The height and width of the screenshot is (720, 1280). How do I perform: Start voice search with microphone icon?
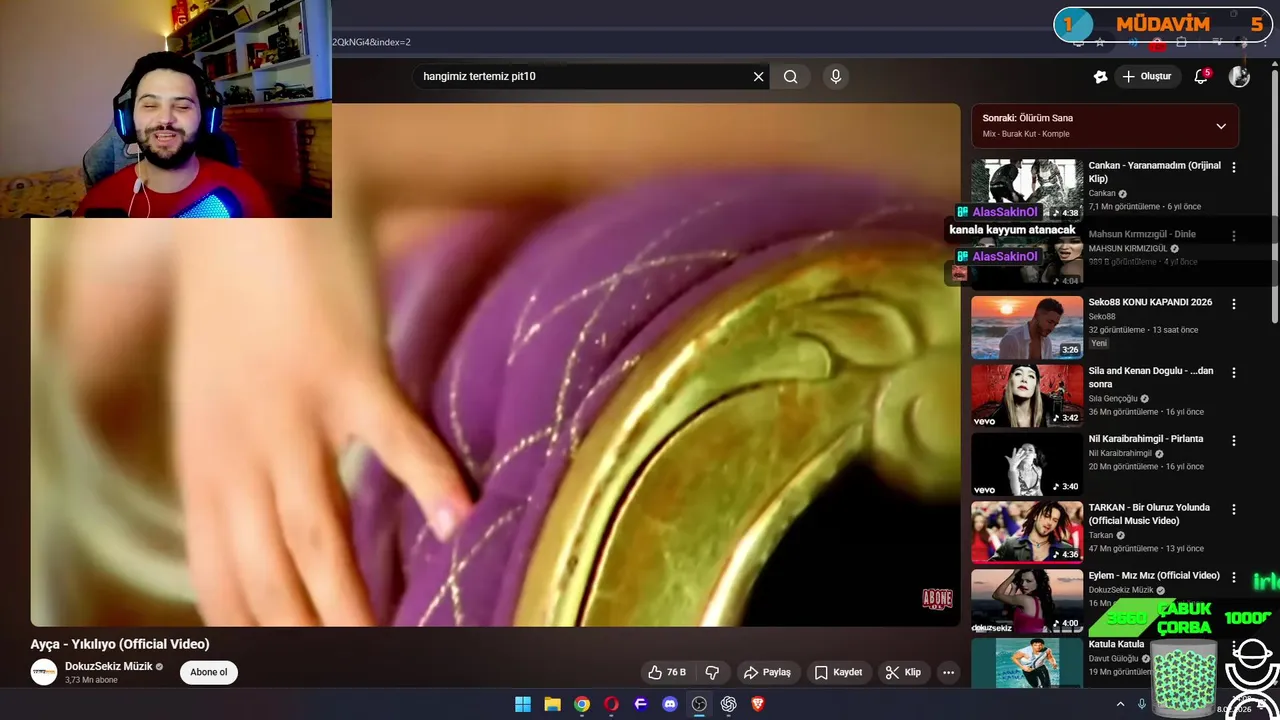coord(836,77)
